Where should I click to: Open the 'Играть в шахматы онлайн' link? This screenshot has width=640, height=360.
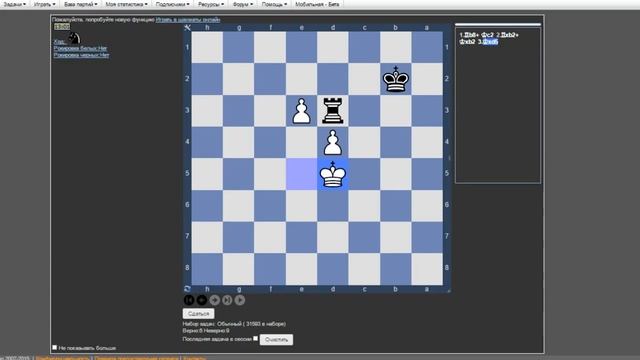point(188,20)
